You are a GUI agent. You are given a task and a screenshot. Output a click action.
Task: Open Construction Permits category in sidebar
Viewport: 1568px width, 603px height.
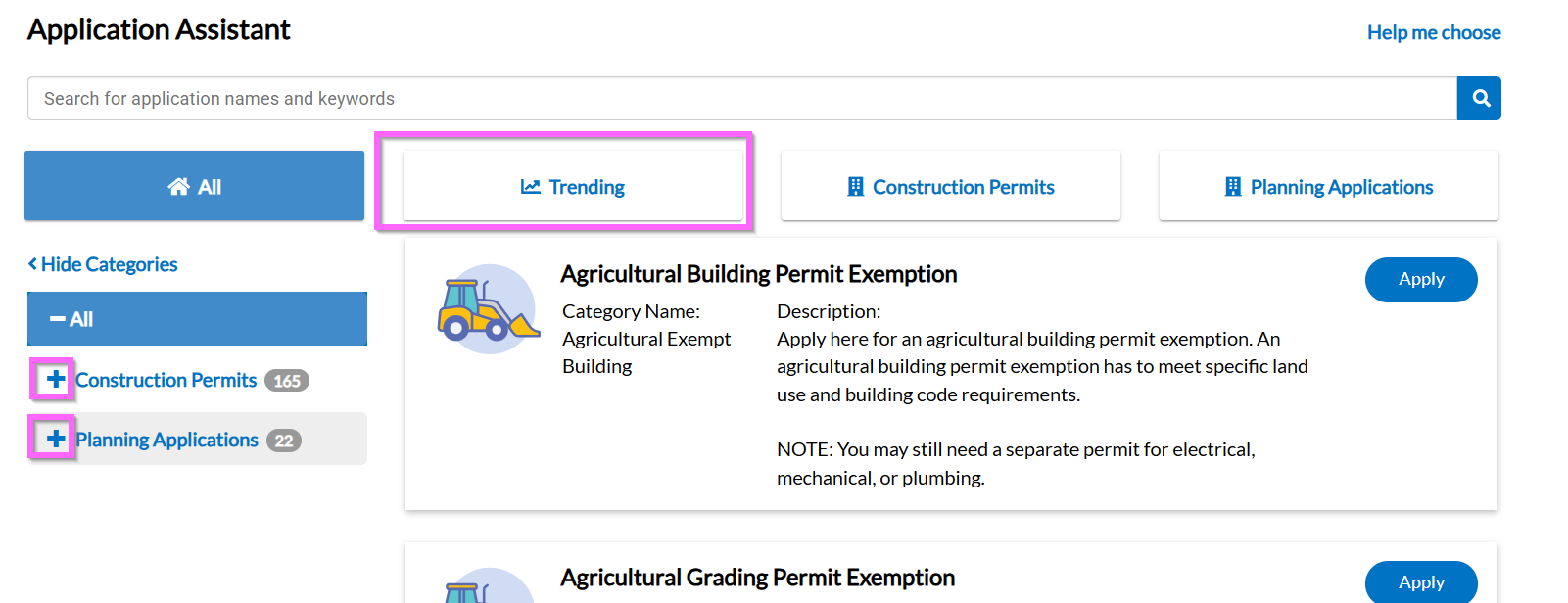pyautogui.click(x=166, y=380)
